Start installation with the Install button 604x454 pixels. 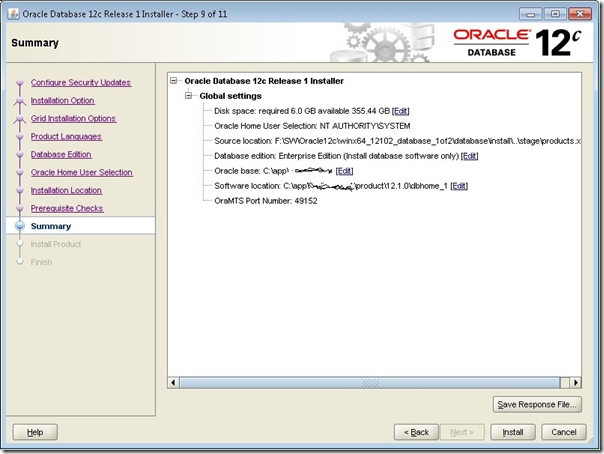513,432
